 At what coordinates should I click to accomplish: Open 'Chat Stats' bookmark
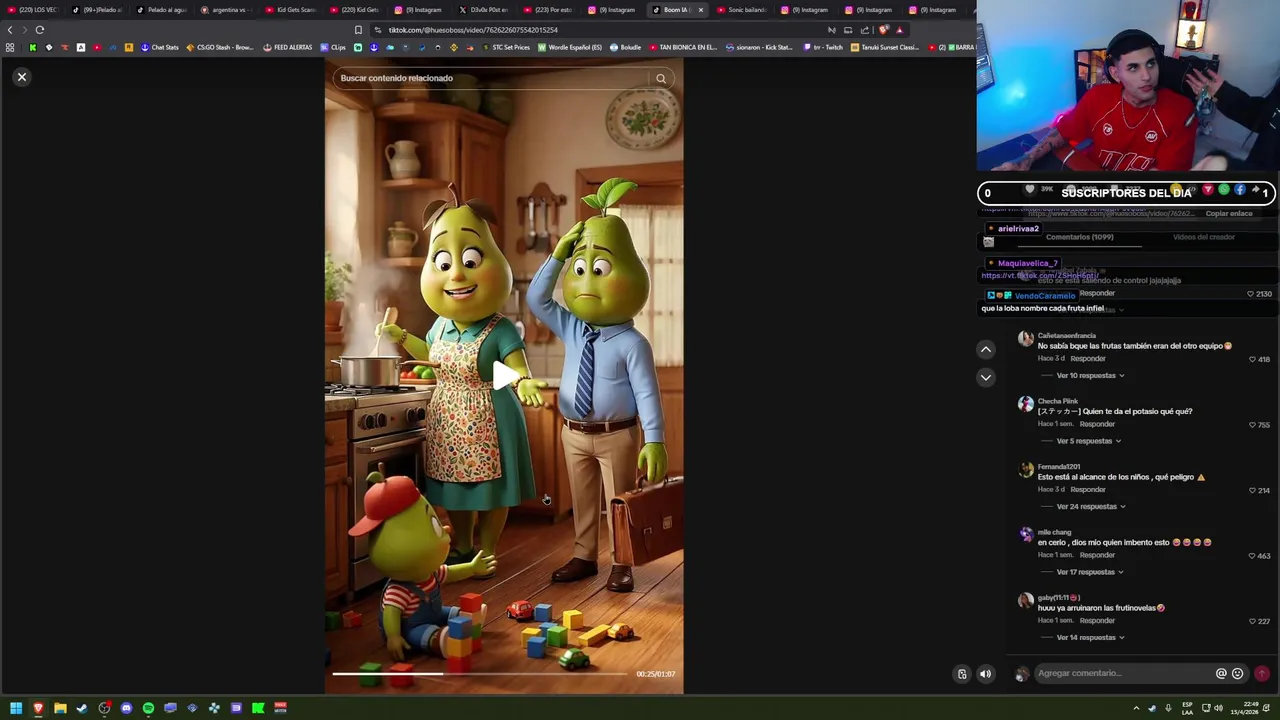click(x=159, y=47)
